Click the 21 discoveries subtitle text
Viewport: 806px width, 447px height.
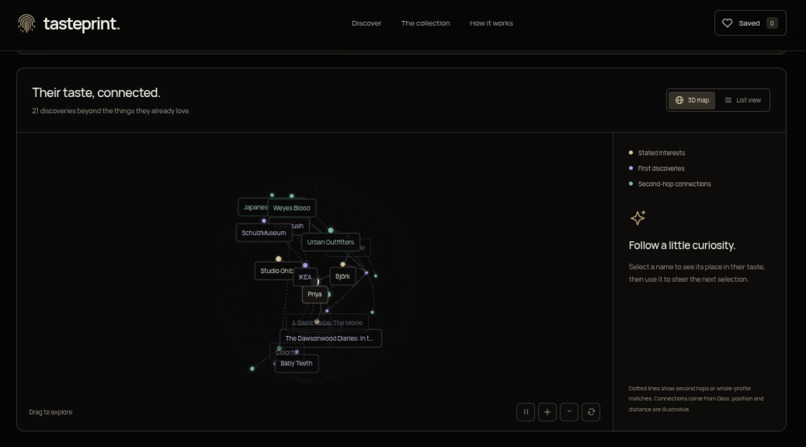pos(111,110)
